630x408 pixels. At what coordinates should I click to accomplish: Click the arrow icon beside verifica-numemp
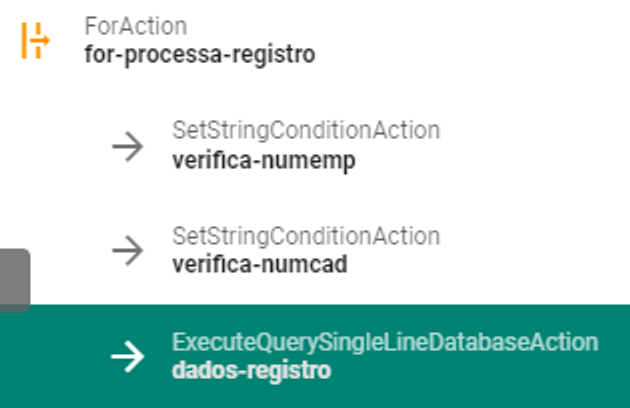point(127,146)
